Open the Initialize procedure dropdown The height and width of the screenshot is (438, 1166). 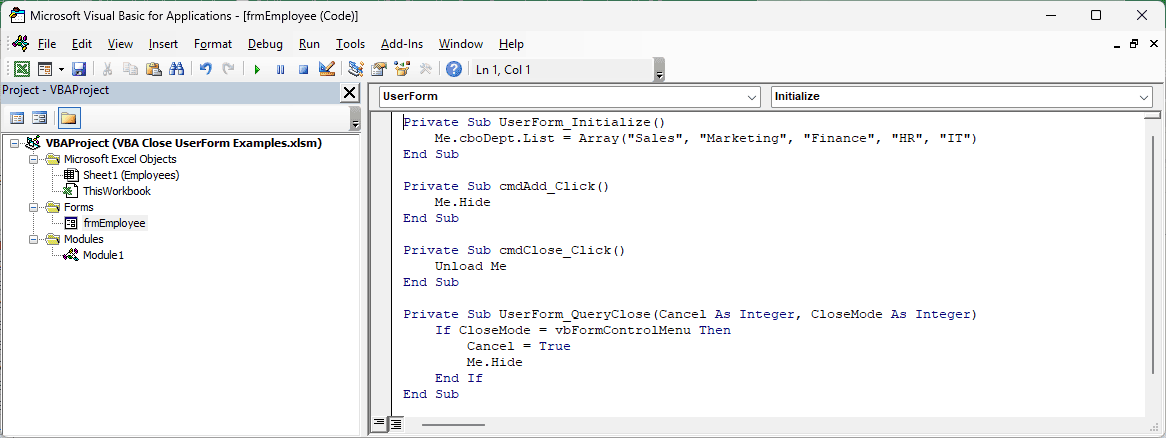click(1143, 97)
